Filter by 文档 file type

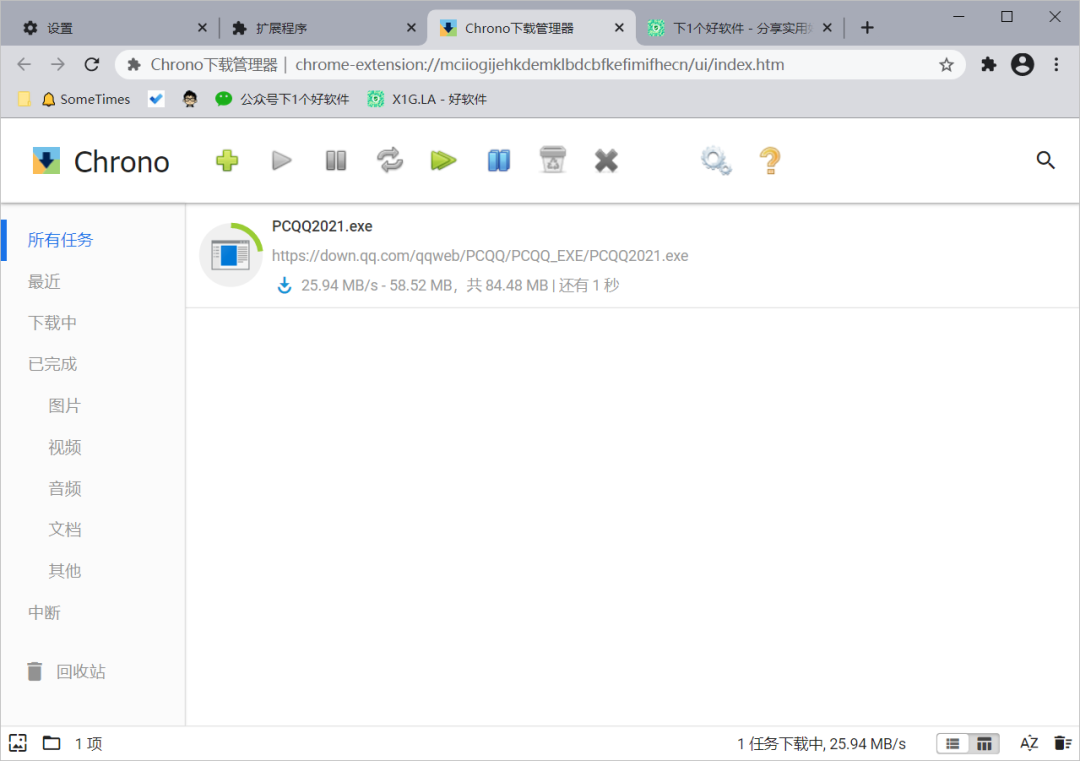(65, 530)
